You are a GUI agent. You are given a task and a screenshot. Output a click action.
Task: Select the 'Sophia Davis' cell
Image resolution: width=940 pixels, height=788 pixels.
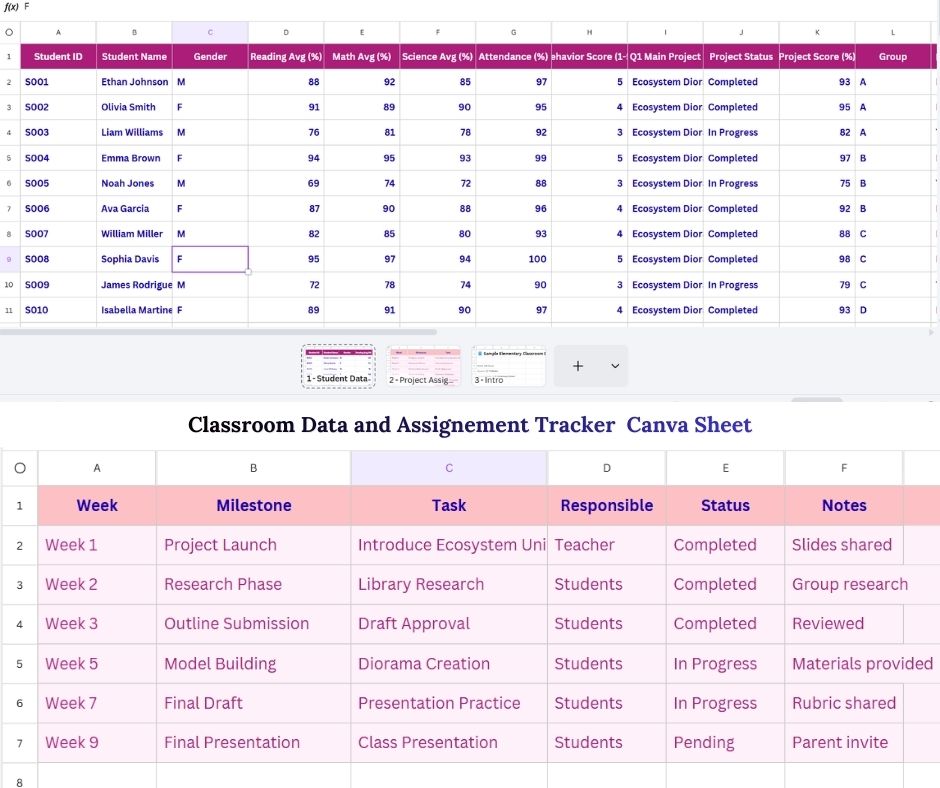click(x=134, y=259)
